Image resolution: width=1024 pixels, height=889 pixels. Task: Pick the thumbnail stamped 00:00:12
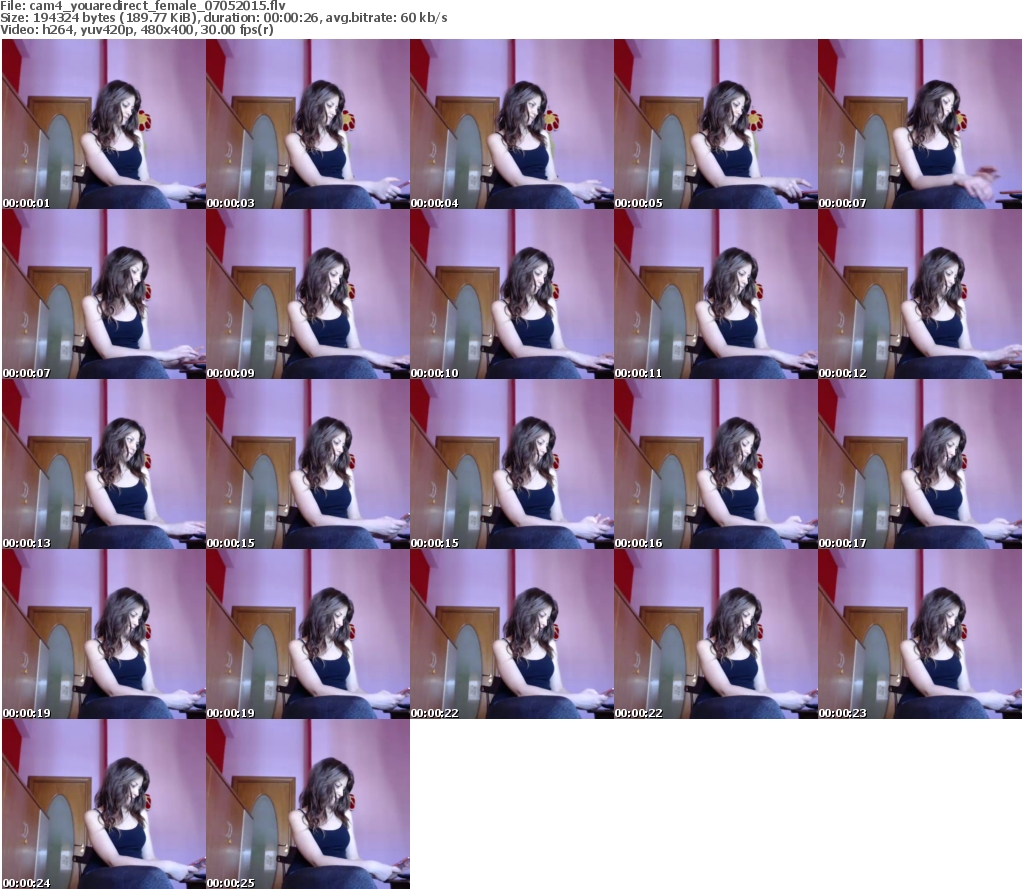[920, 294]
